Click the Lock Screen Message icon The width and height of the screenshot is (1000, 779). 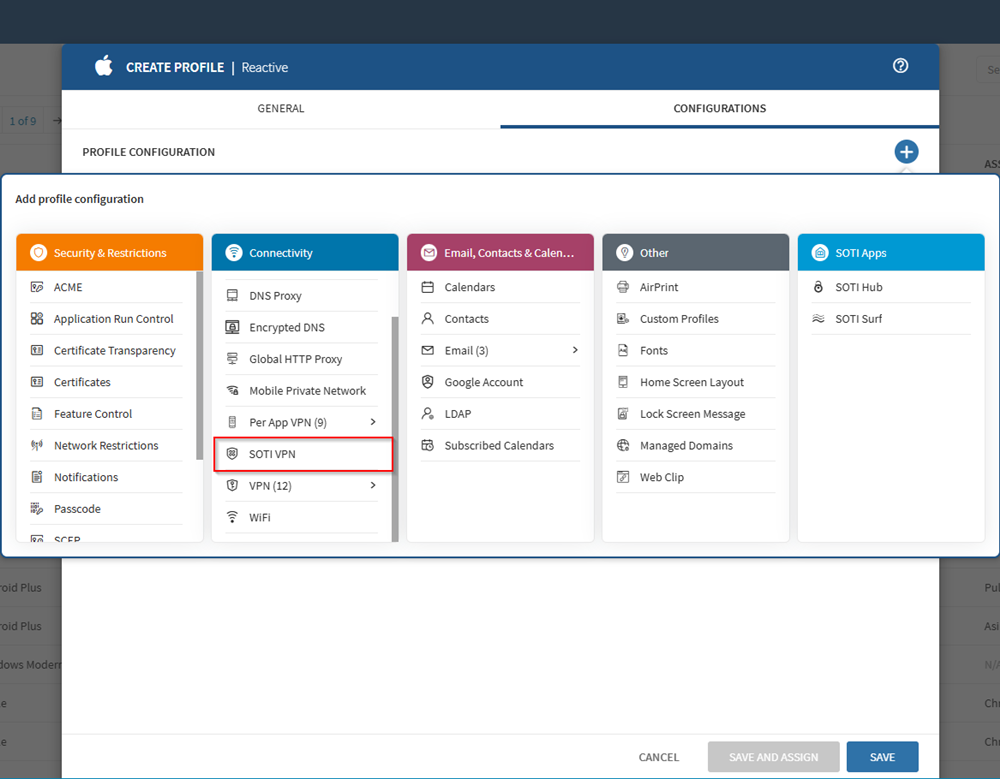tap(624, 414)
